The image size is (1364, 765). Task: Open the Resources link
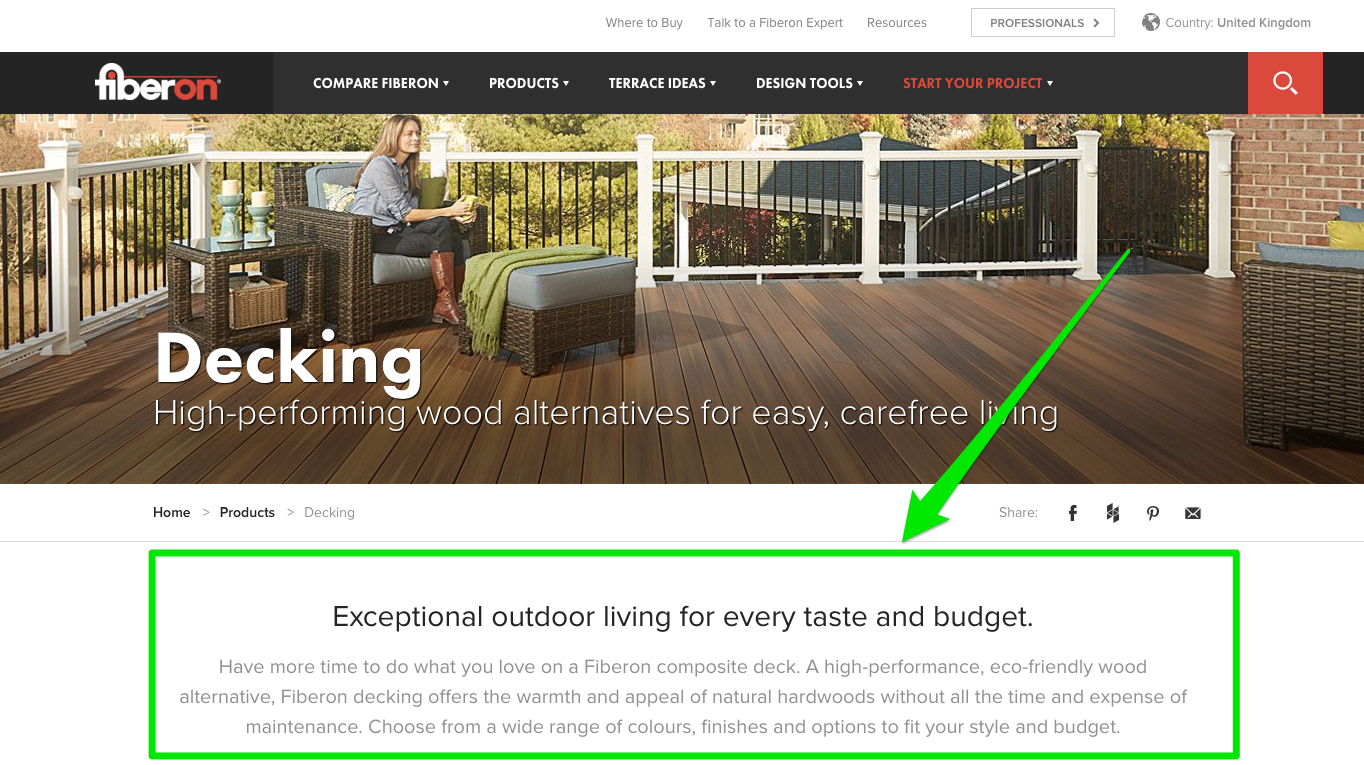(x=897, y=23)
